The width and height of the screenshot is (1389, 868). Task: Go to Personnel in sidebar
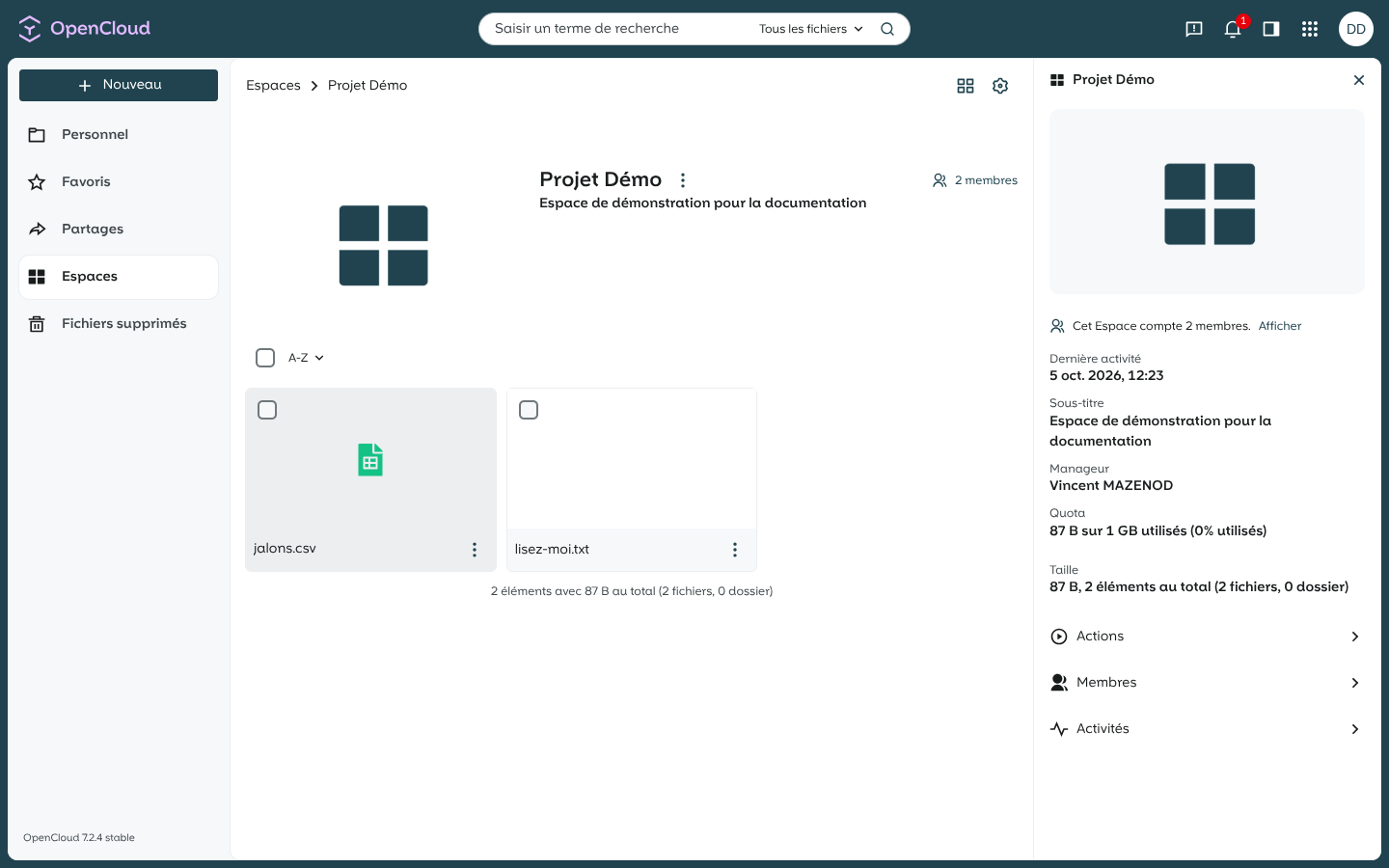119,135
